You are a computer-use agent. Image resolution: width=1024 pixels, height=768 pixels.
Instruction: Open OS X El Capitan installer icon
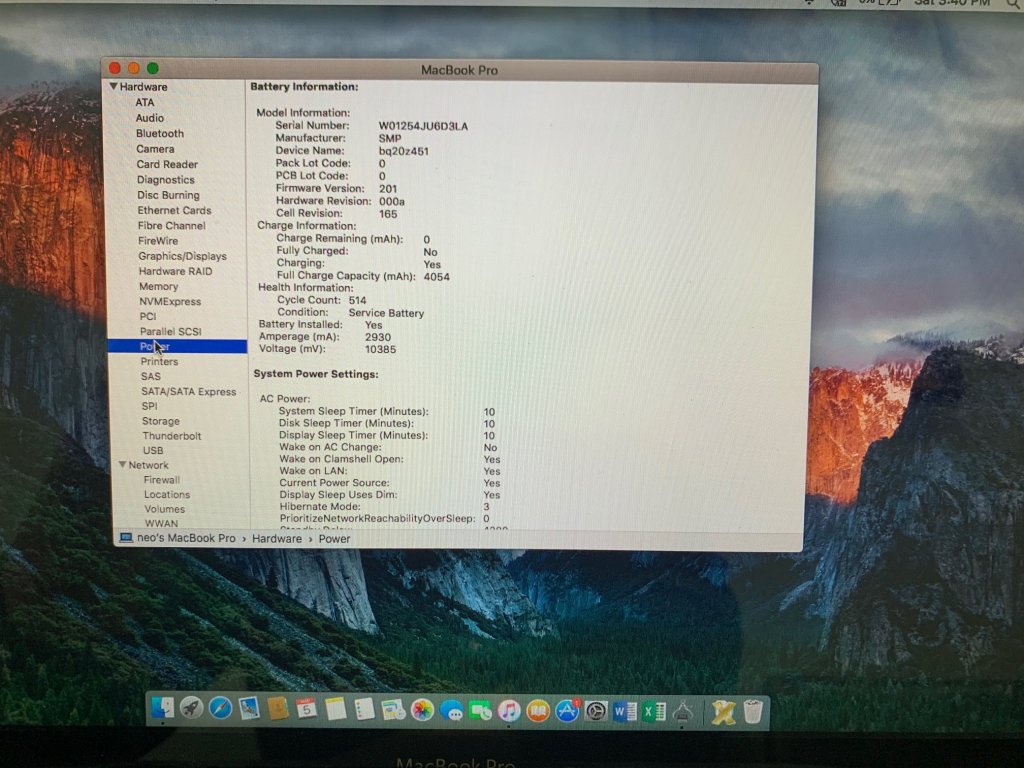pos(724,712)
